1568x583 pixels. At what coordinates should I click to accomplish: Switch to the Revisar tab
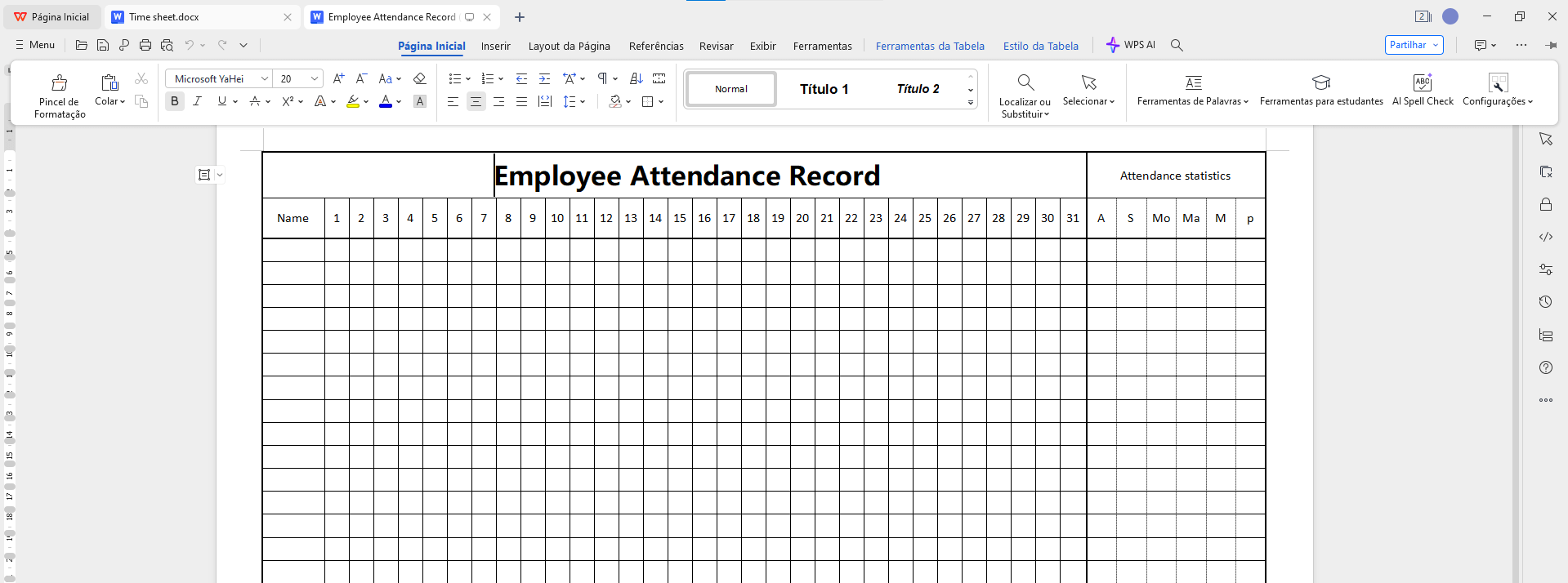point(716,46)
